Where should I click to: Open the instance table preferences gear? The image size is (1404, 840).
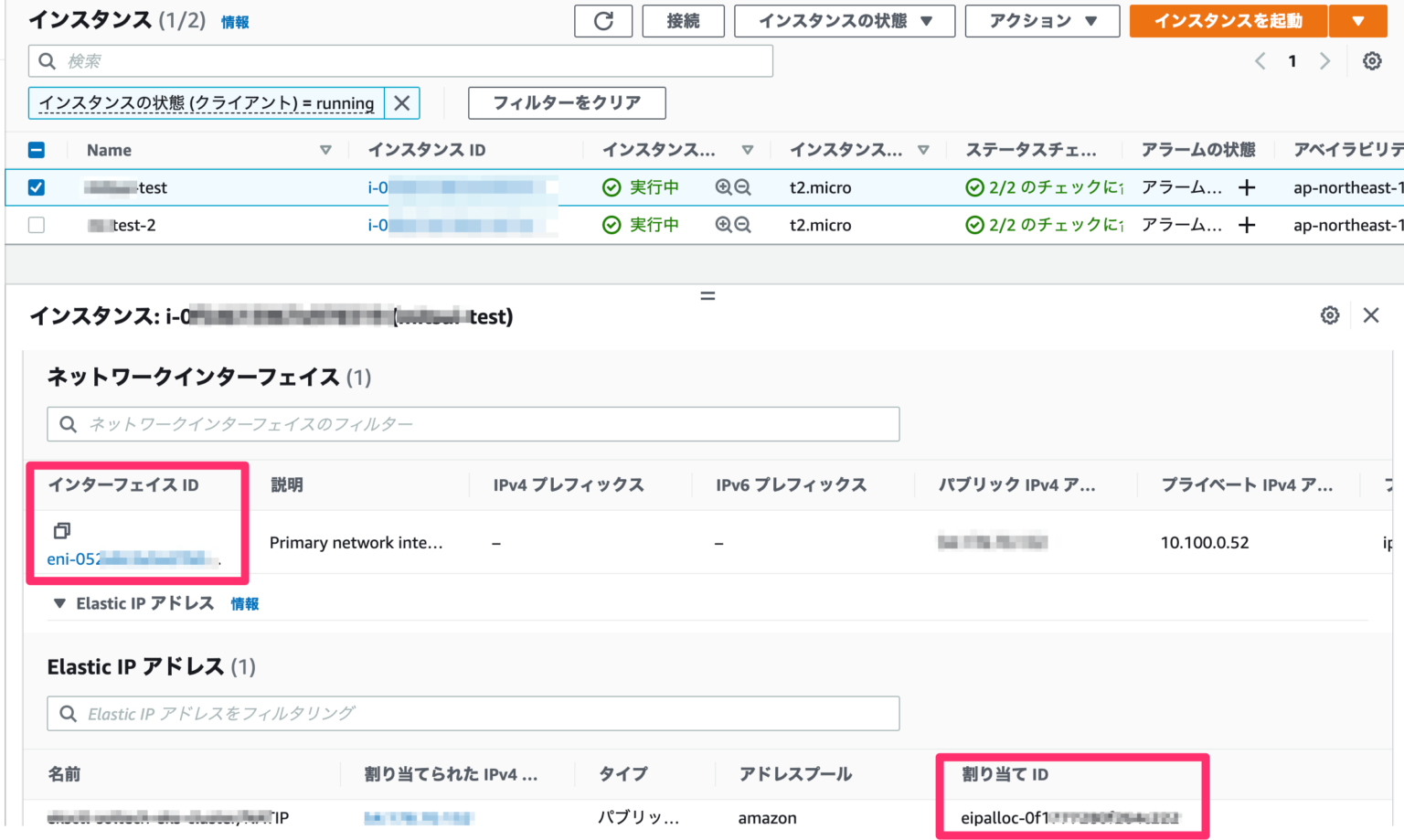[x=1372, y=60]
